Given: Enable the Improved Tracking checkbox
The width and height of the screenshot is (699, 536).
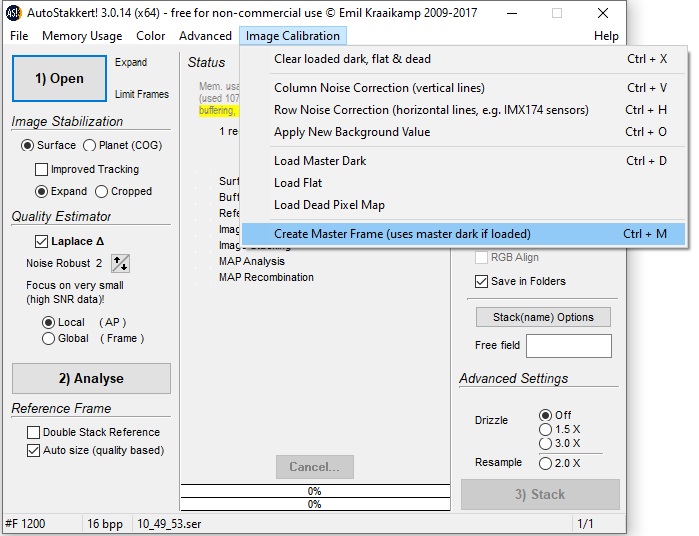Looking at the screenshot, I should 42,170.
